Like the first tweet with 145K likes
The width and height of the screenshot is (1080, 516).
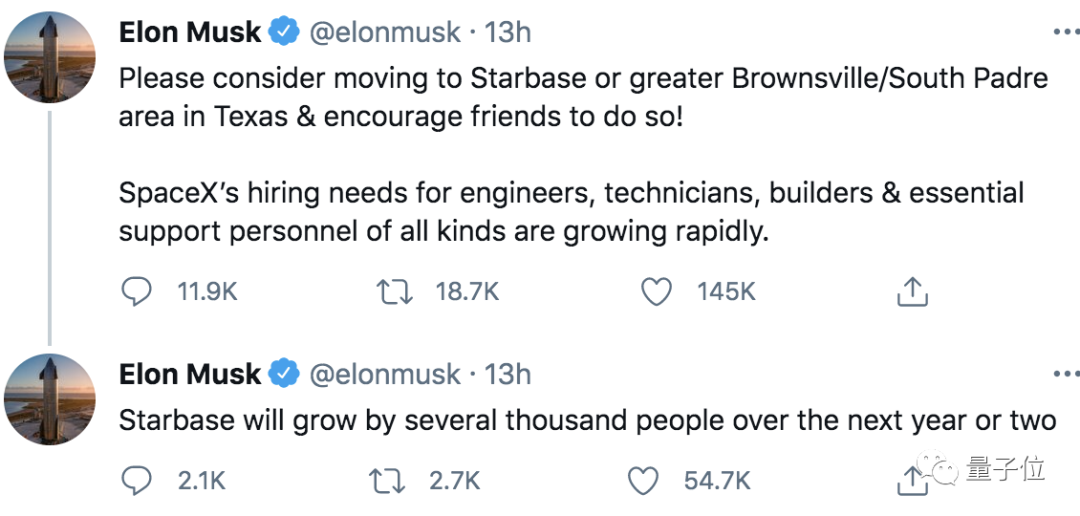tap(655, 292)
